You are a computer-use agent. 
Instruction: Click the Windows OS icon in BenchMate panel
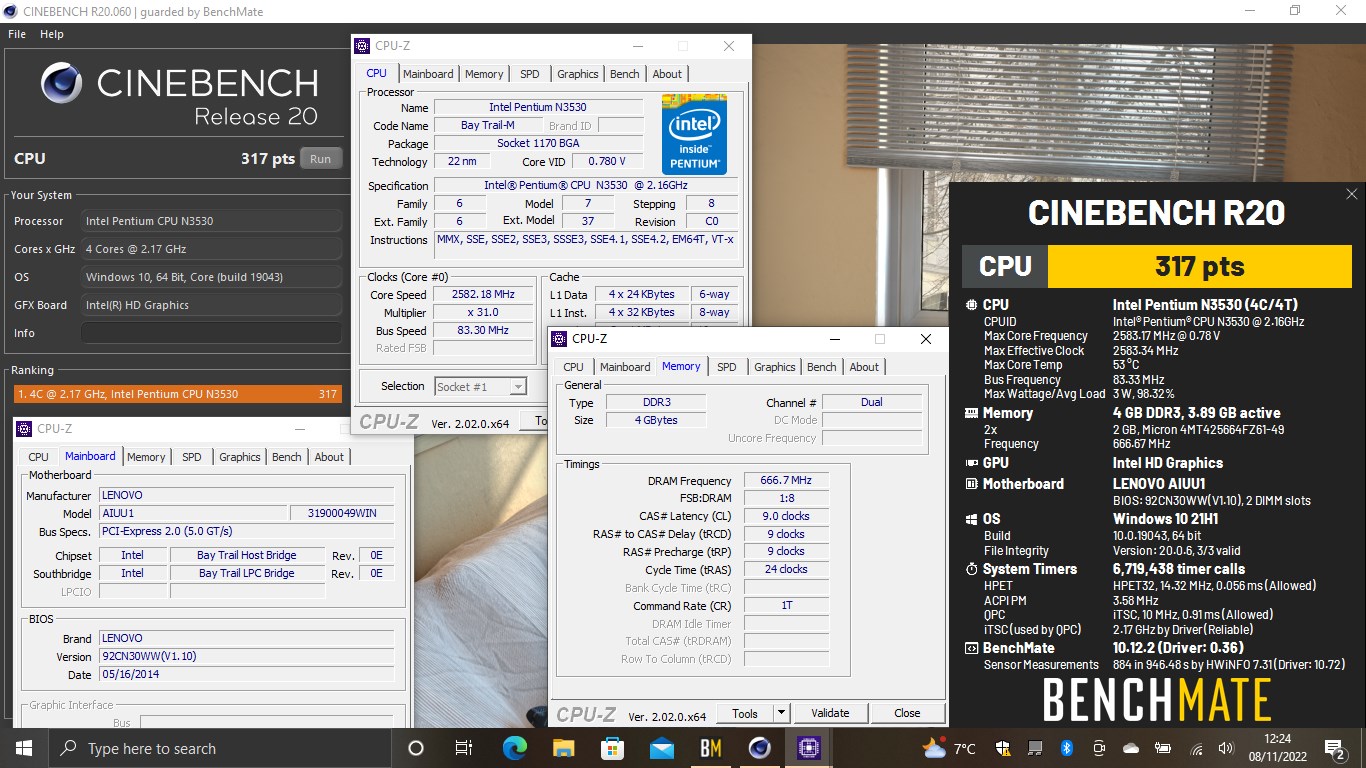[x=972, y=520]
